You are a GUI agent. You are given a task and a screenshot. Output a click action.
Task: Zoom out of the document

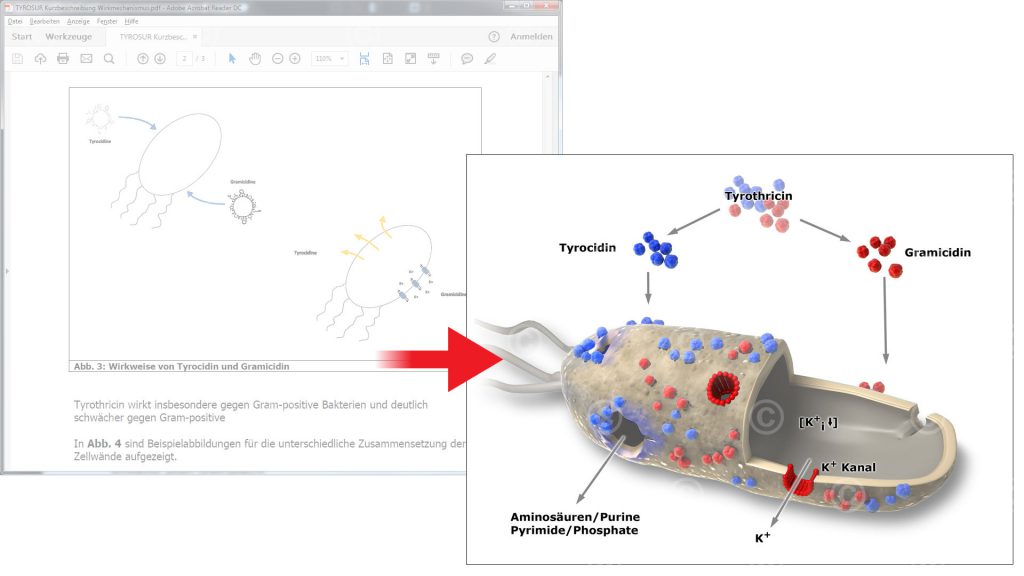pyautogui.click(x=278, y=58)
